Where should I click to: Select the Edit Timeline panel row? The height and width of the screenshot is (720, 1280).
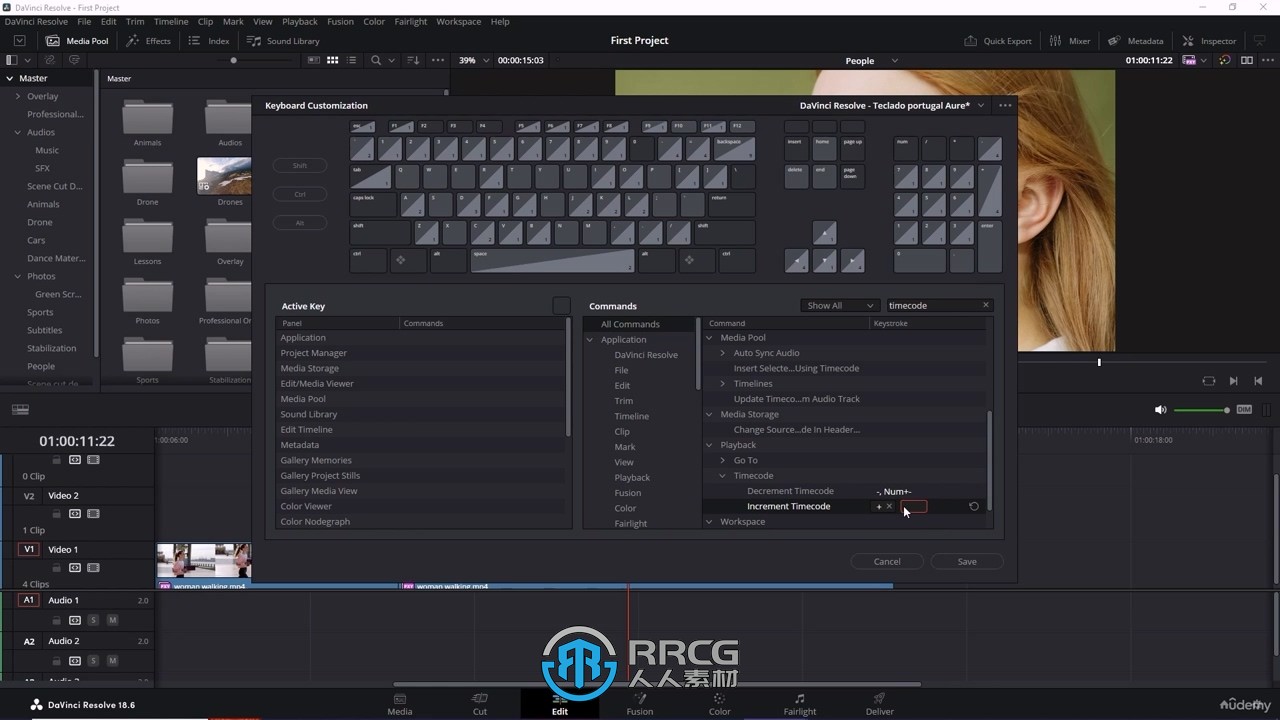point(420,430)
